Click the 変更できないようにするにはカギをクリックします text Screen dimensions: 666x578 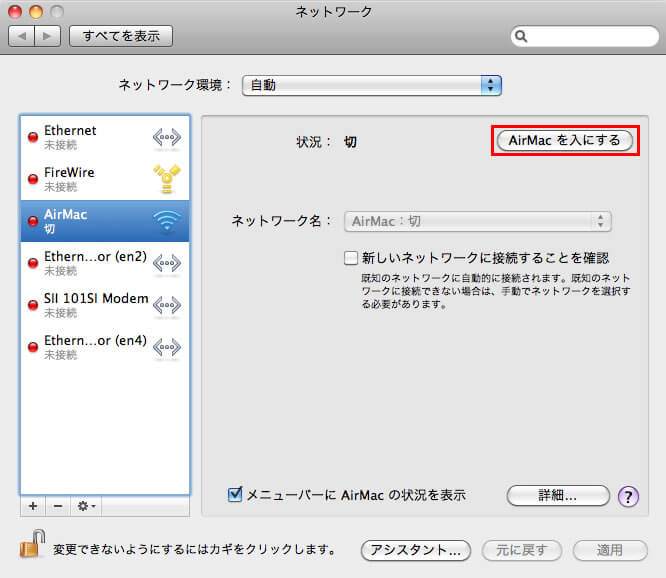tap(194, 550)
